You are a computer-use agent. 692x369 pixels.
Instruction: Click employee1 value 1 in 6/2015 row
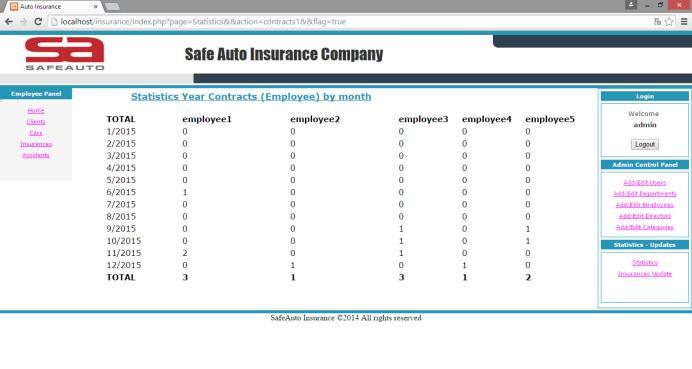(x=185, y=192)
